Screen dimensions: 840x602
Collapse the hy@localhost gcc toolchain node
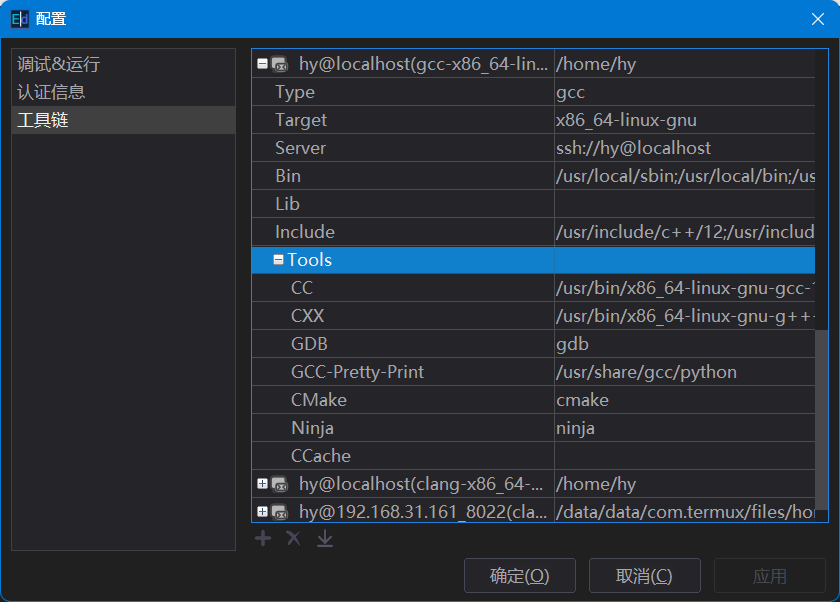(262, 64)
